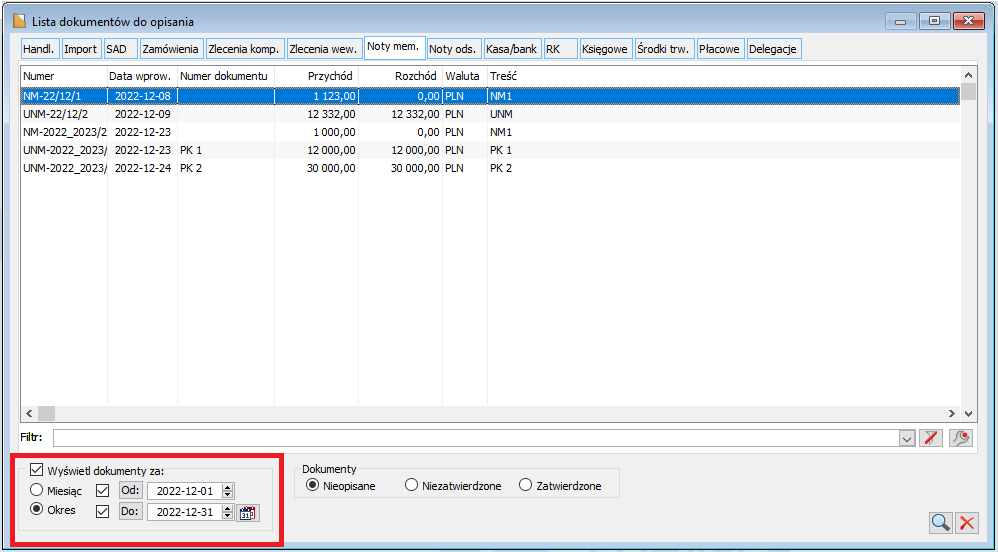The width and height of the screenshot is (998, 552).
Task: Select the Okres radio button
Action: coord(37,509)
